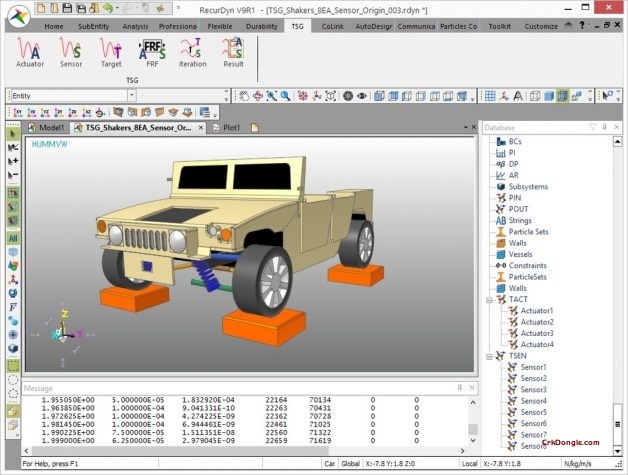Switch to the SubEntity ribbon tab
Viewport: 628px width, 475px height.
point(93,26)
